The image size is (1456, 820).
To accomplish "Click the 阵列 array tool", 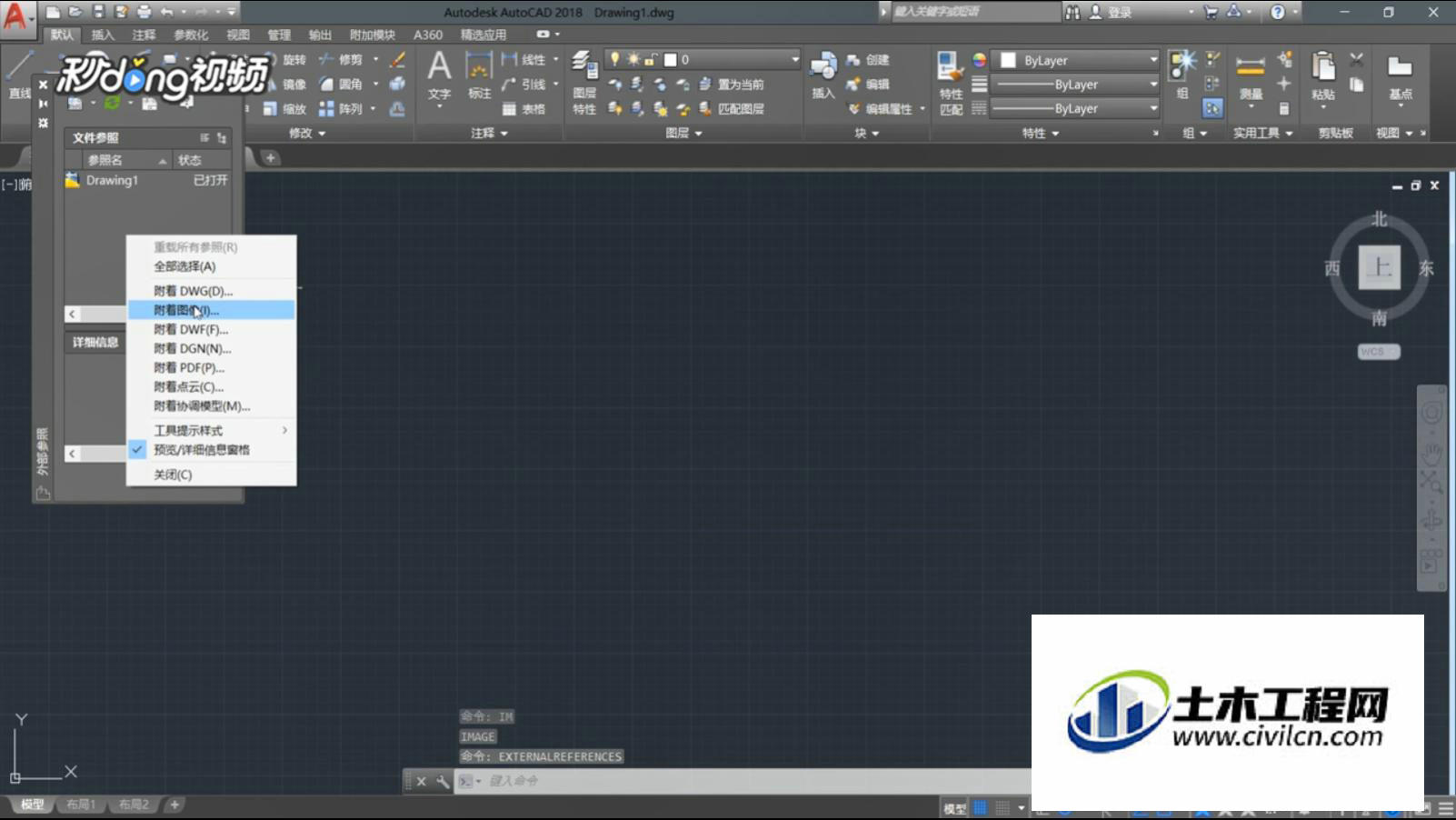I will [341, 109].
